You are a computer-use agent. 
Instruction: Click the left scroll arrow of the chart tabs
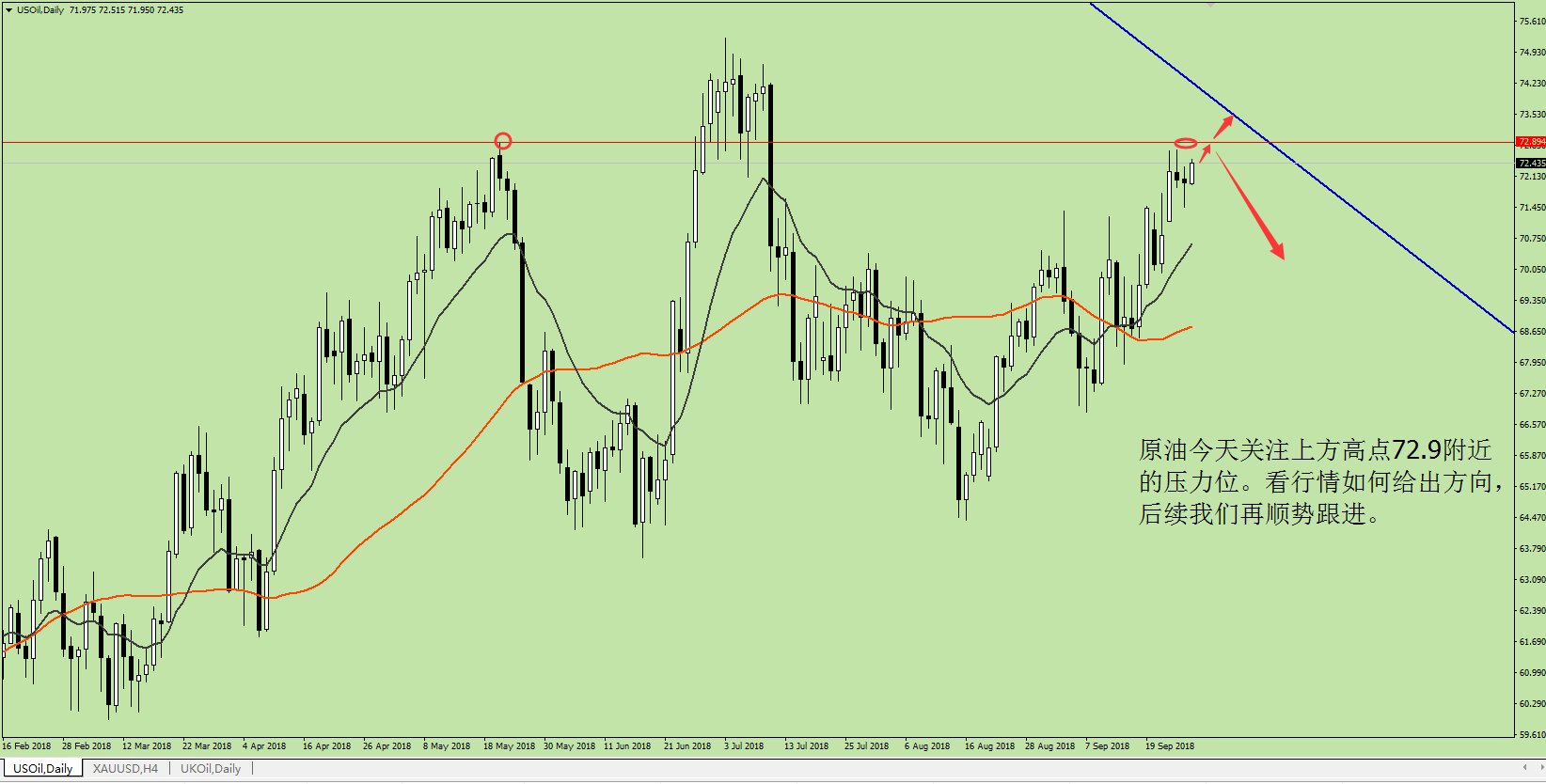[x=1524, y=768]
